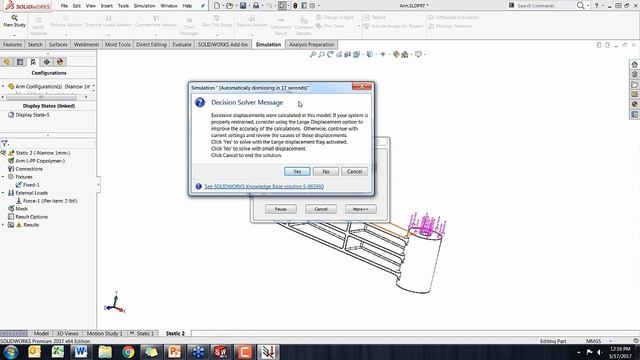Click the Apply Scene icon in the view toolbar

click(404, 54)
